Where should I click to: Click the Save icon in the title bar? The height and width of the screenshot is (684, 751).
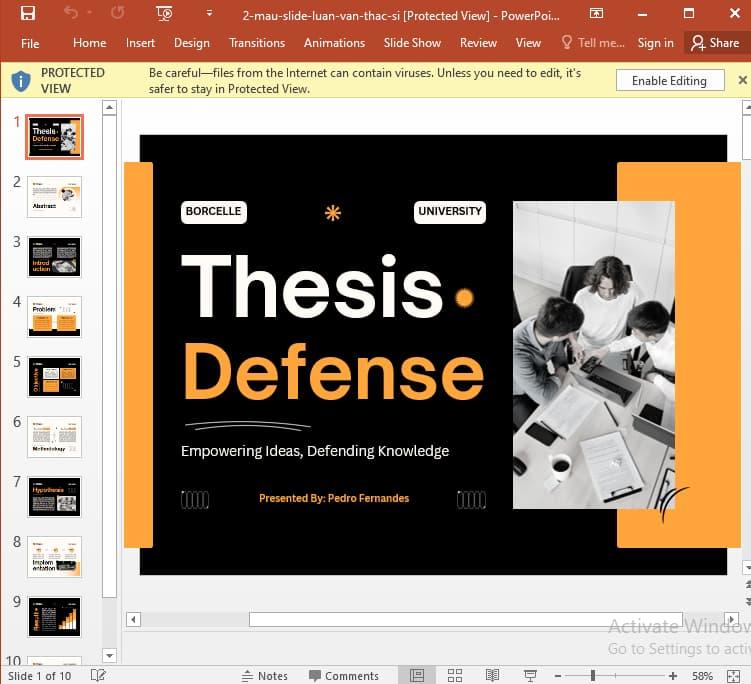pos(28,14)
